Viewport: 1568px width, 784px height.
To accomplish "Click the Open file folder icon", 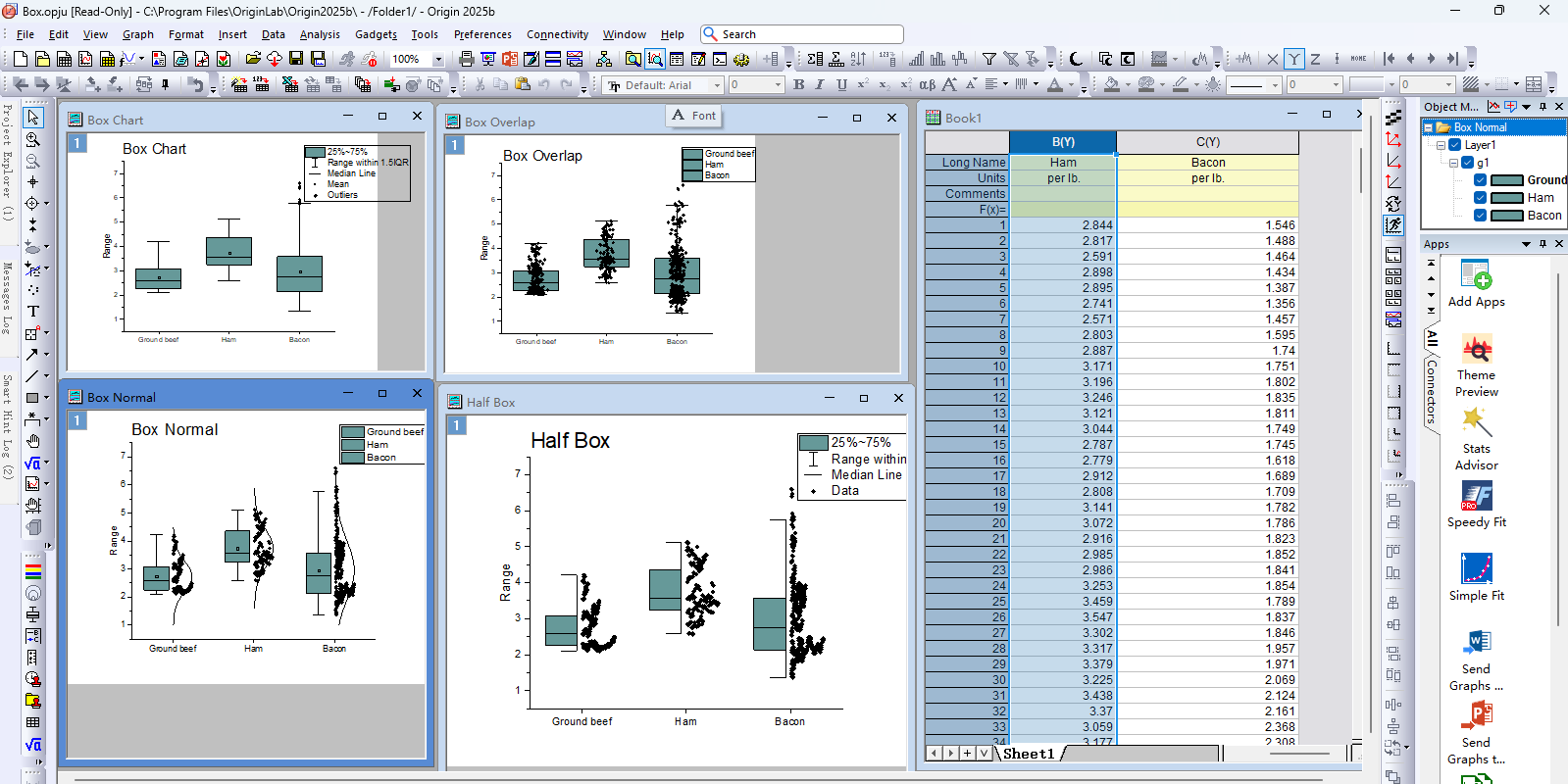I will pos(253,60).
